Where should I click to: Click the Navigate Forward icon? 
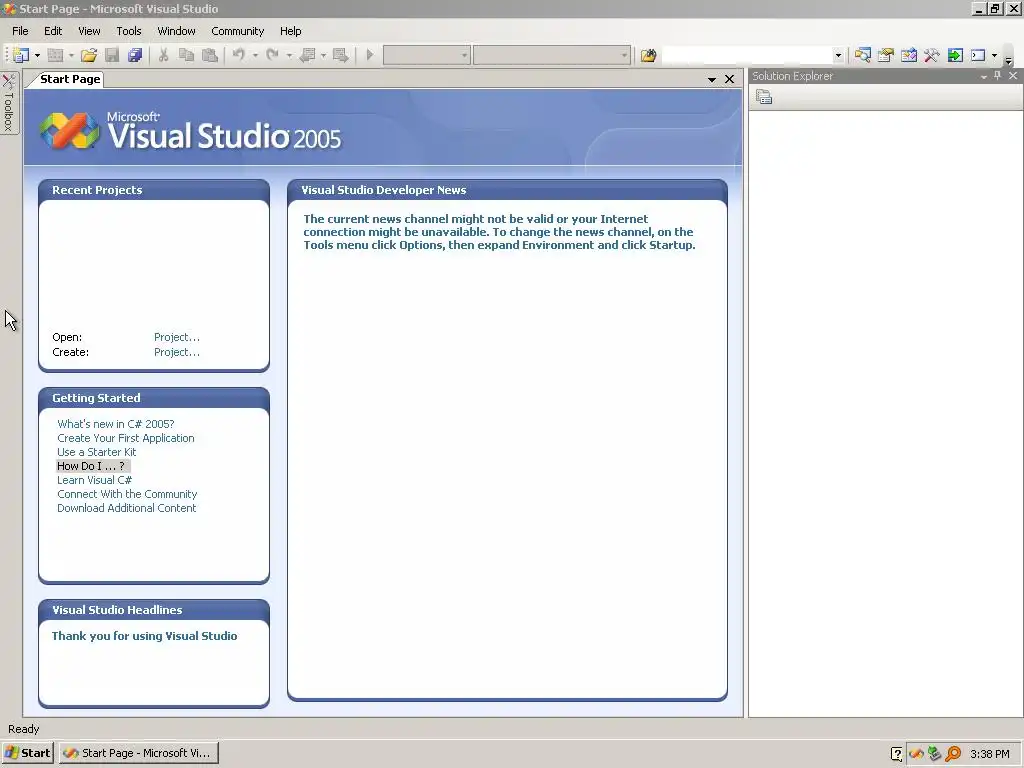pyautogui.click(x=340, y=56)
